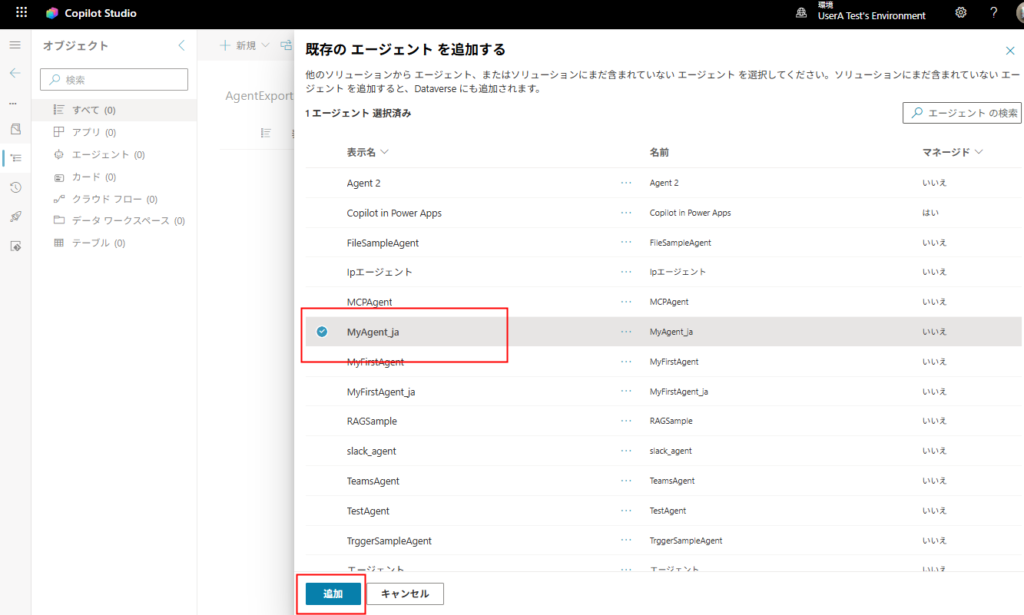
Task: Click the rocket publish icon in left rail
Action: [15, 216]
